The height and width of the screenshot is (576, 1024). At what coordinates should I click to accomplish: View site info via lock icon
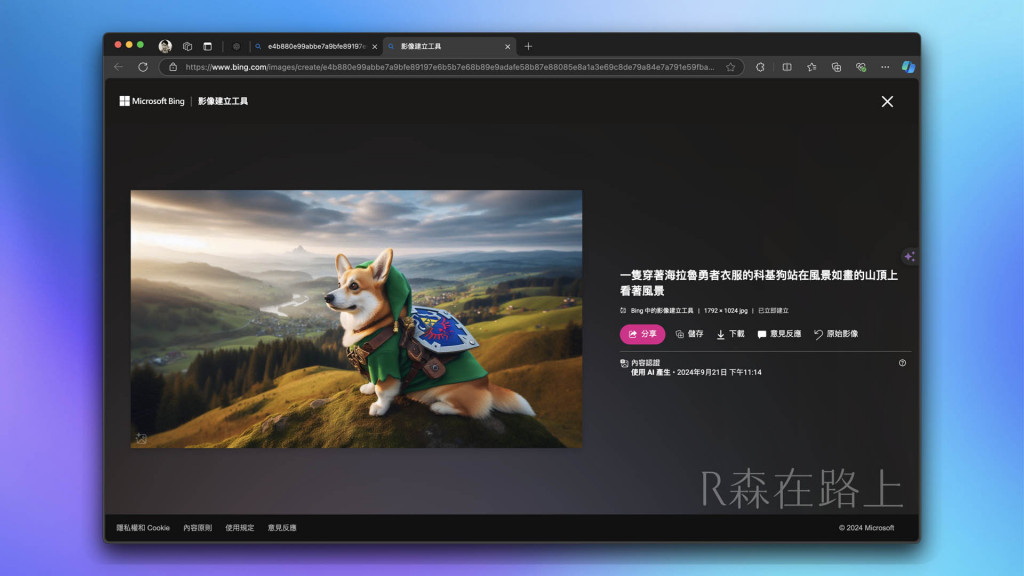pos(173,67)
